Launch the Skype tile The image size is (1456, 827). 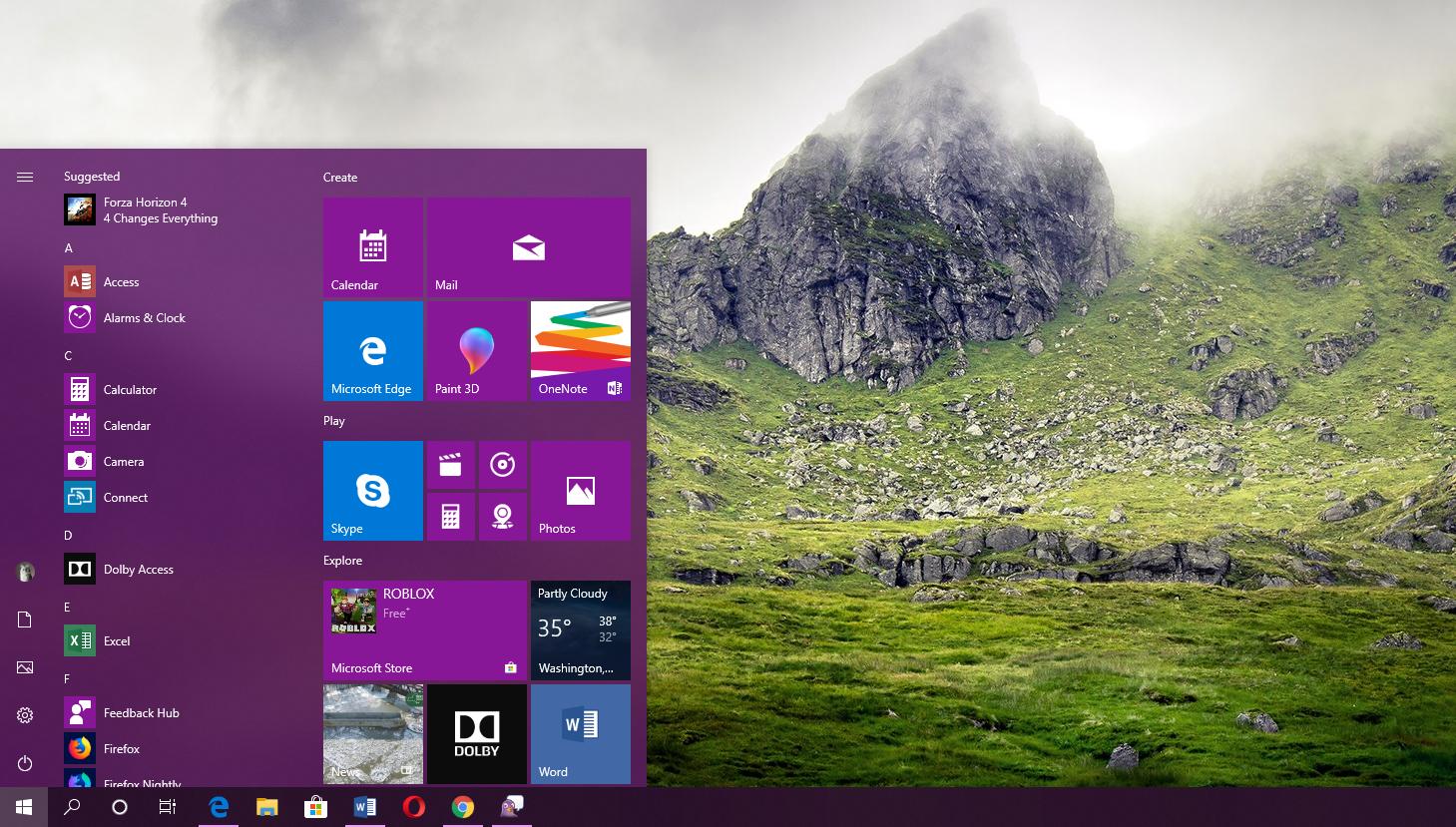tap(373, 491)
